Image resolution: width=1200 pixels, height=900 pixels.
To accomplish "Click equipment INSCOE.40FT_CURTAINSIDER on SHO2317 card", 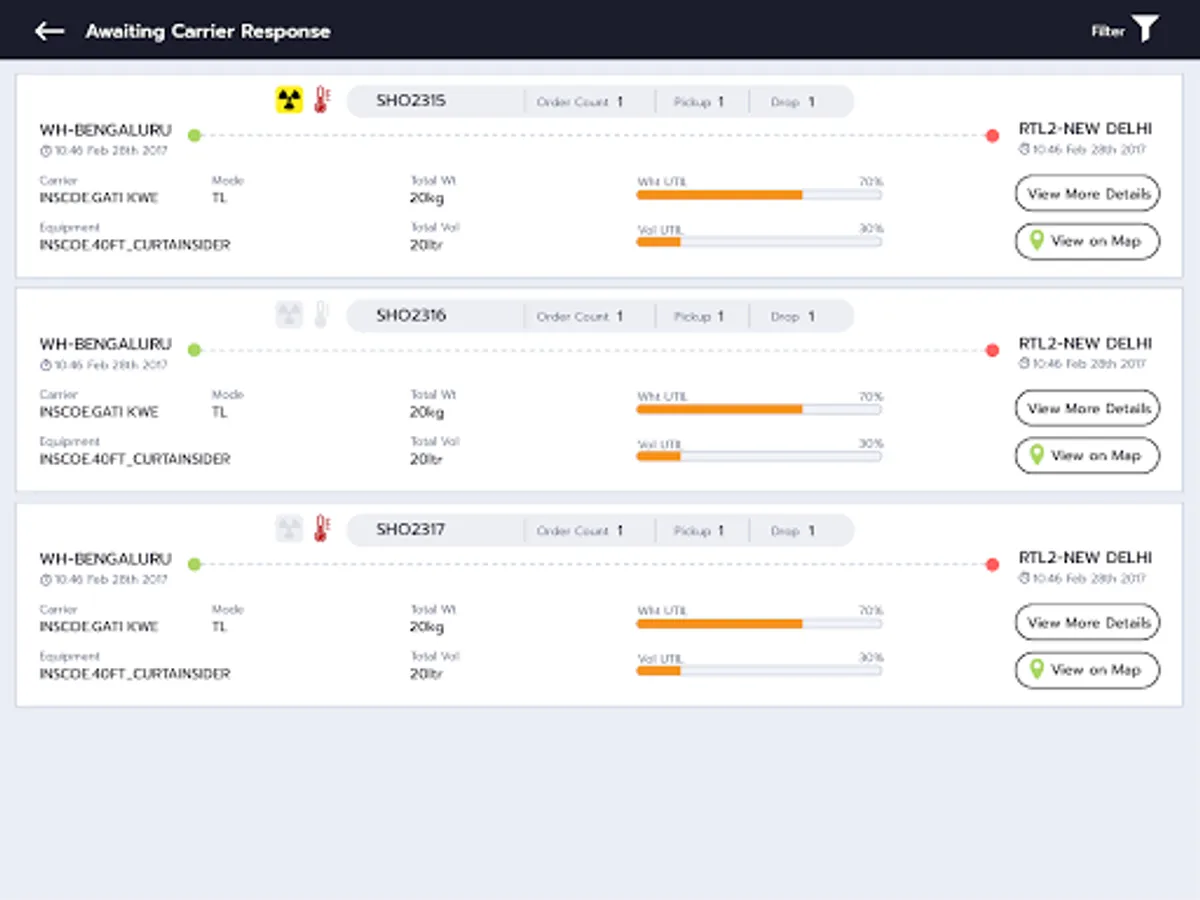I will 135,674.
